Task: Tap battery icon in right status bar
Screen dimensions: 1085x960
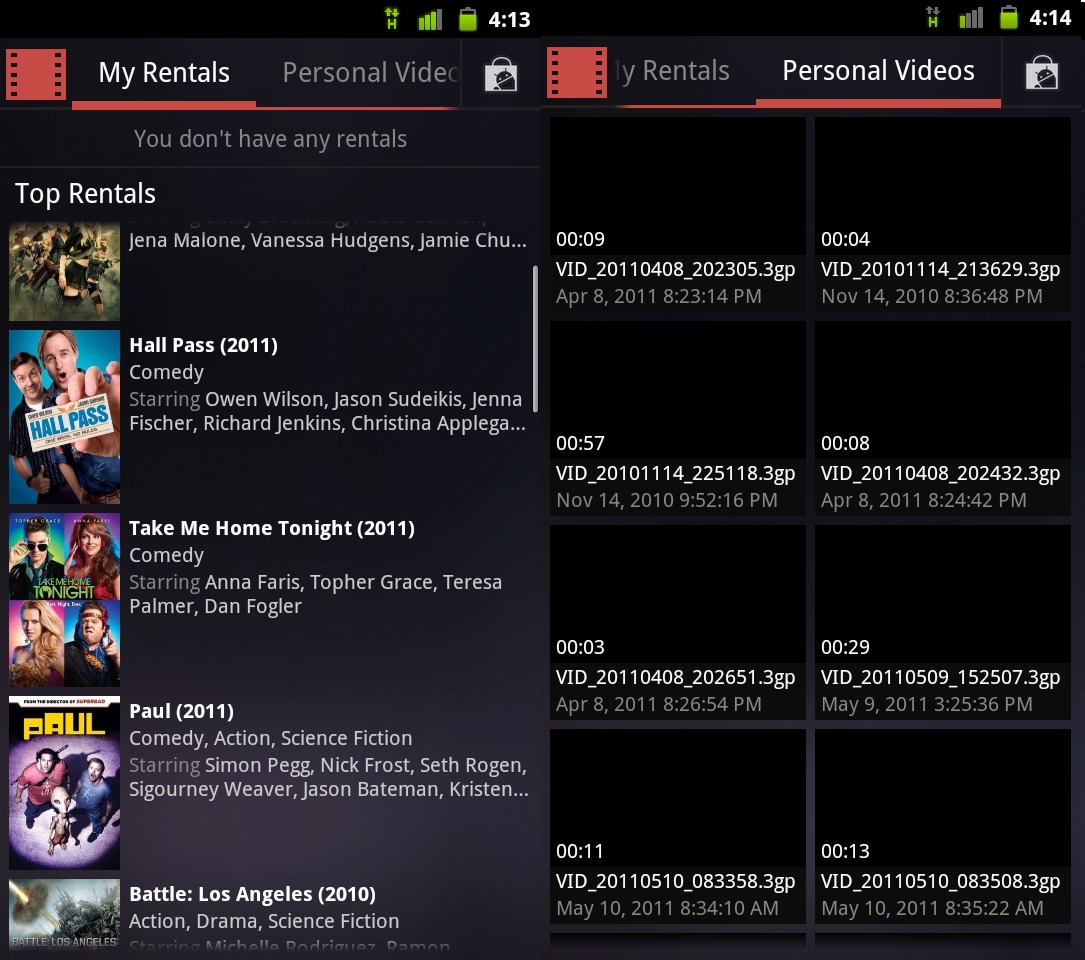Action: click(1009, 17)
